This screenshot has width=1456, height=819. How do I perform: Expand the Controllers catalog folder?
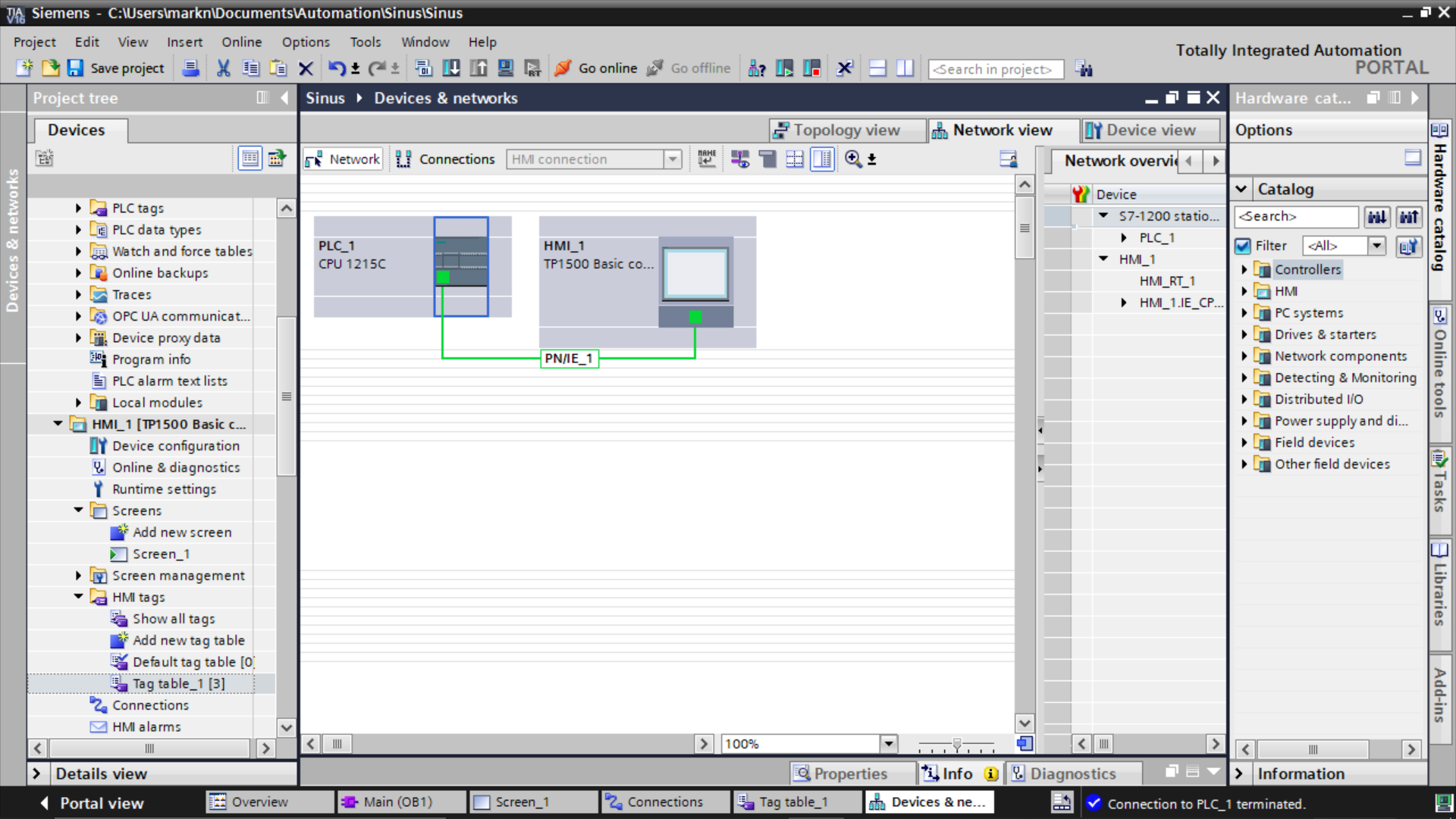1244,269
